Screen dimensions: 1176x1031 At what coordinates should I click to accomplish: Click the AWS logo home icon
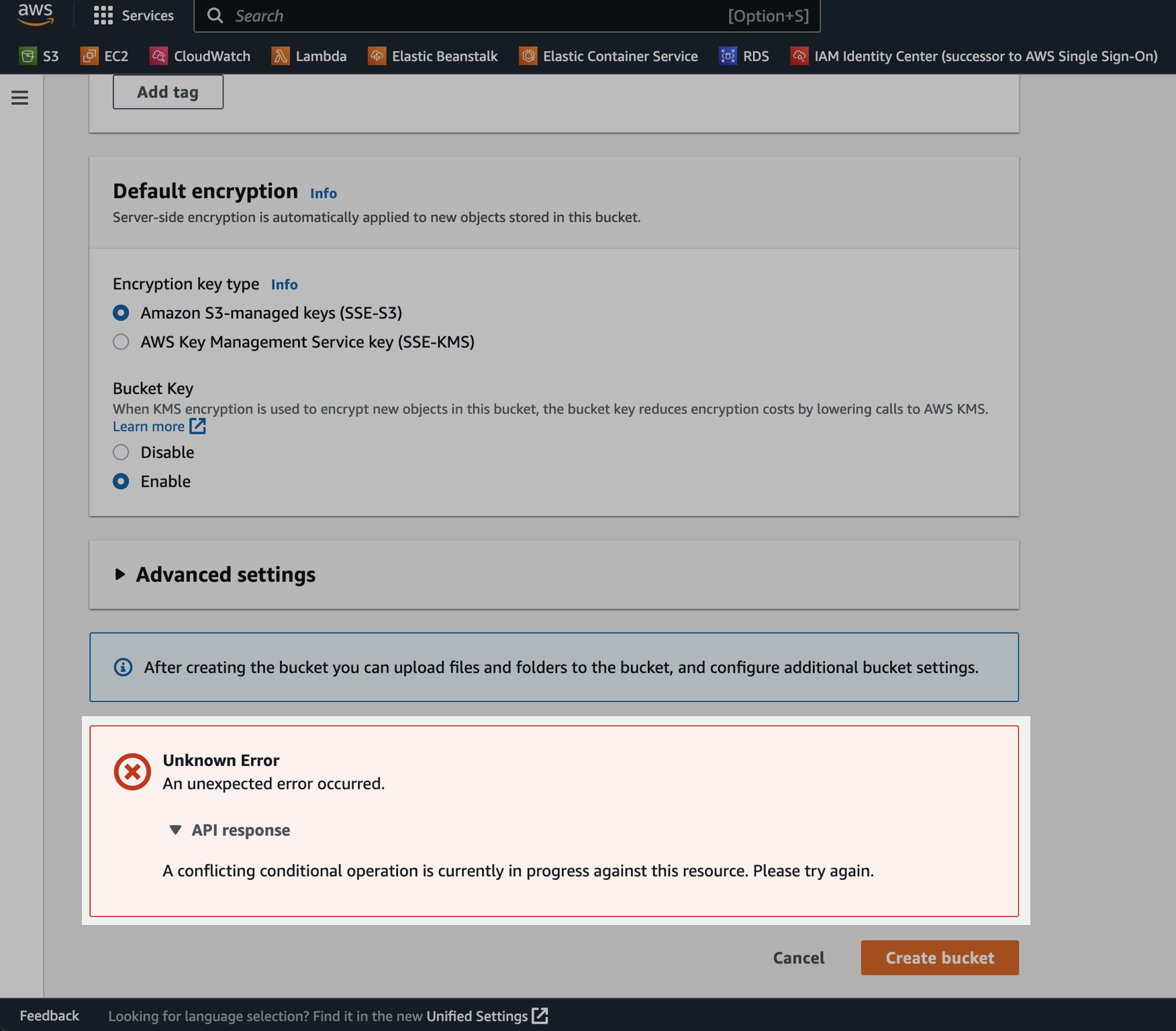35,15
